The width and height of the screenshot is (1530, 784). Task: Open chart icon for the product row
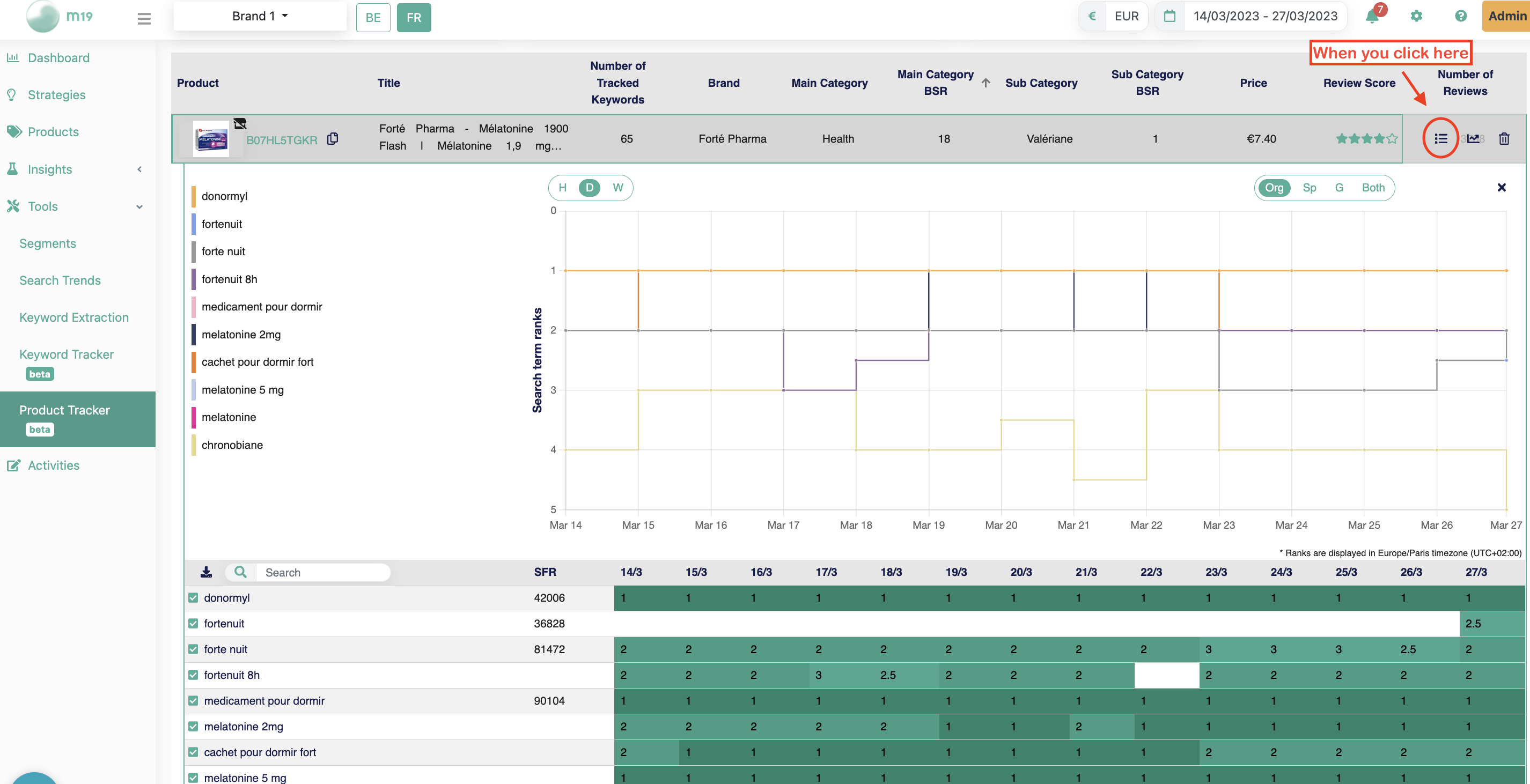[1473, 138]
